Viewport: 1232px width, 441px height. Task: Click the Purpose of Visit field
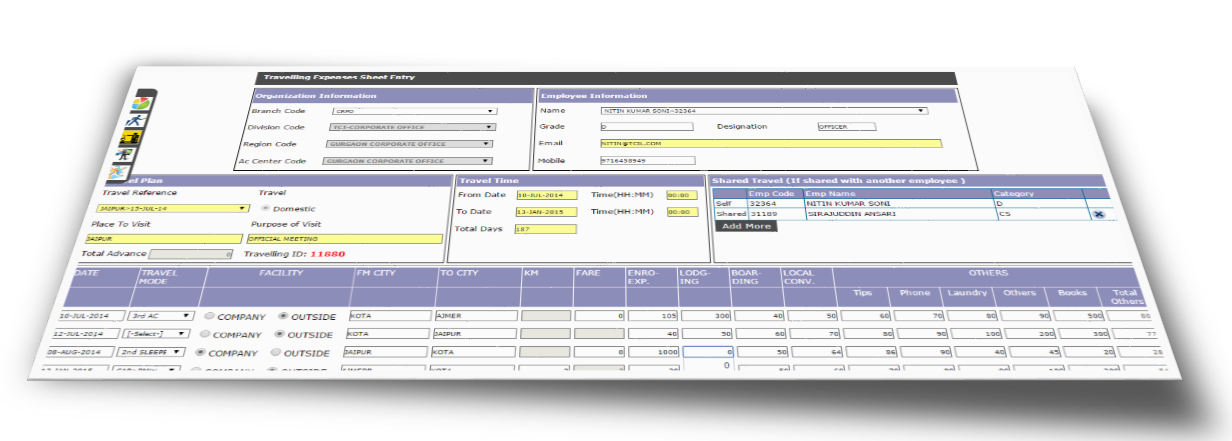point(344,239)
